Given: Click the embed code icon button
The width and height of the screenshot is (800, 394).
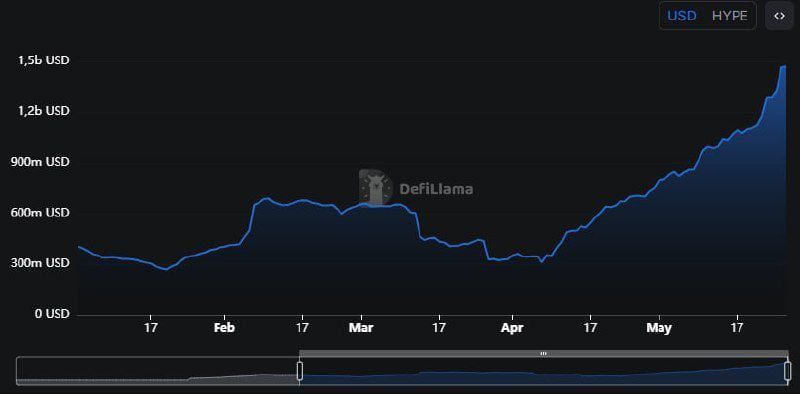Looking at the screenshot, I should pos(779,16).
